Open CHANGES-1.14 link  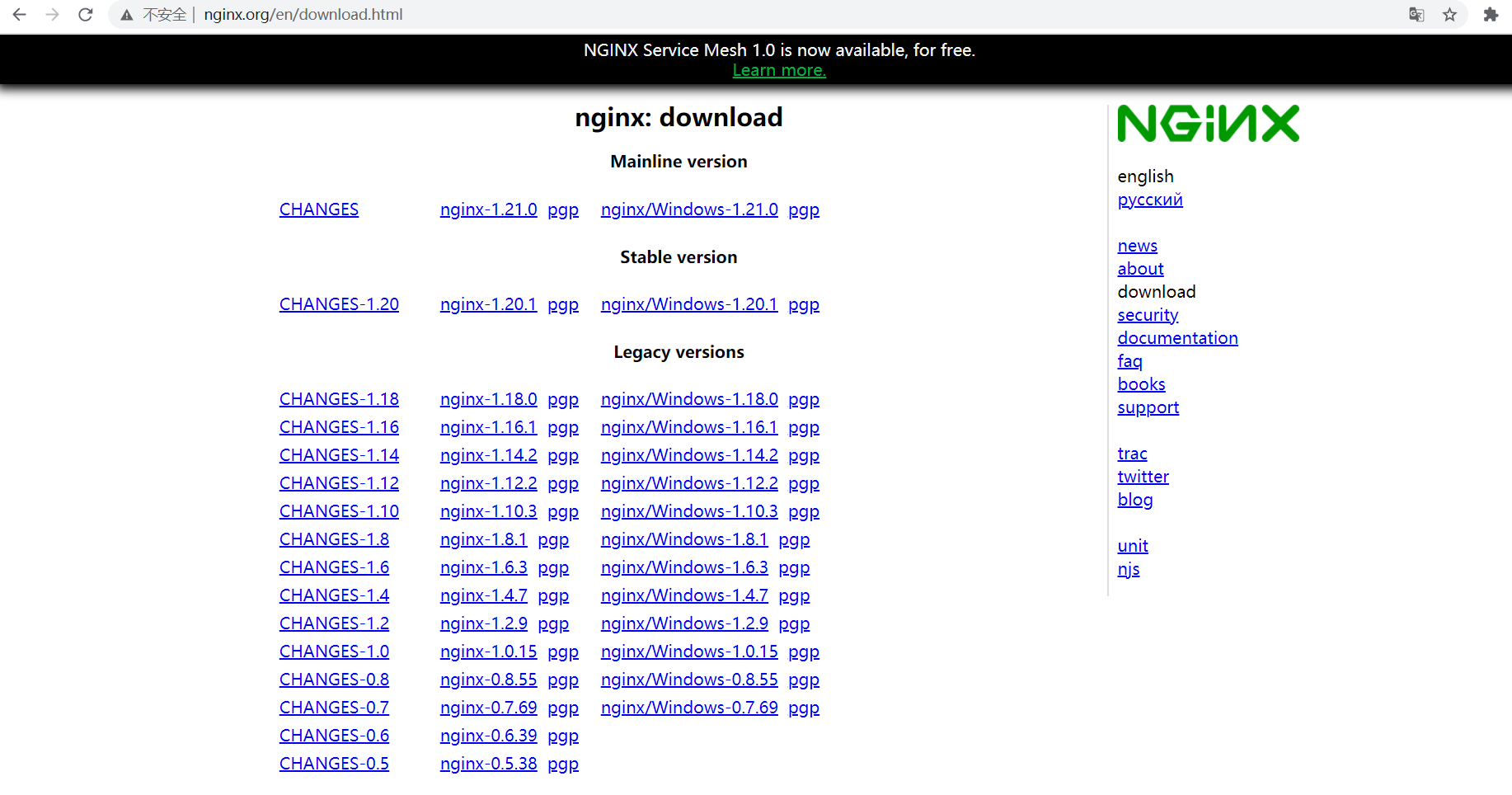[339, 455]
